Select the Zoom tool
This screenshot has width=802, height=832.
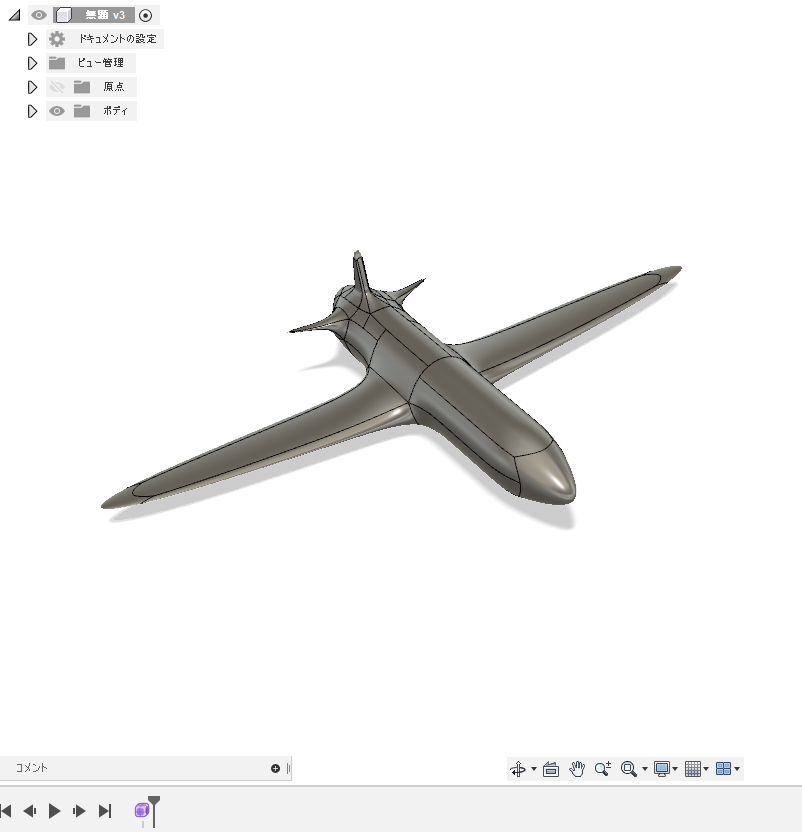[603, 769]
